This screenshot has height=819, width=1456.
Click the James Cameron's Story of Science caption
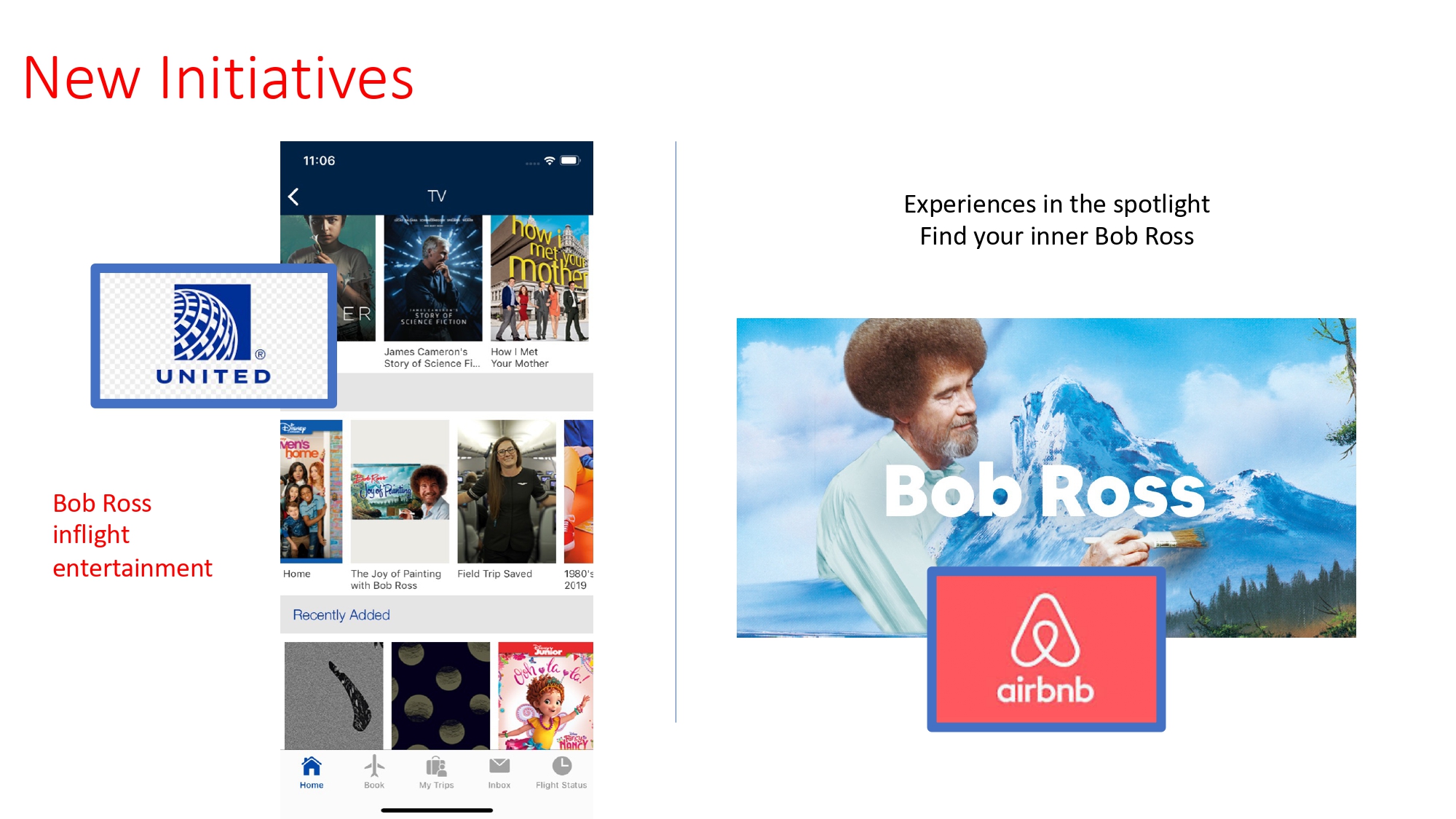pyautogui.click(x=432, y=357)
